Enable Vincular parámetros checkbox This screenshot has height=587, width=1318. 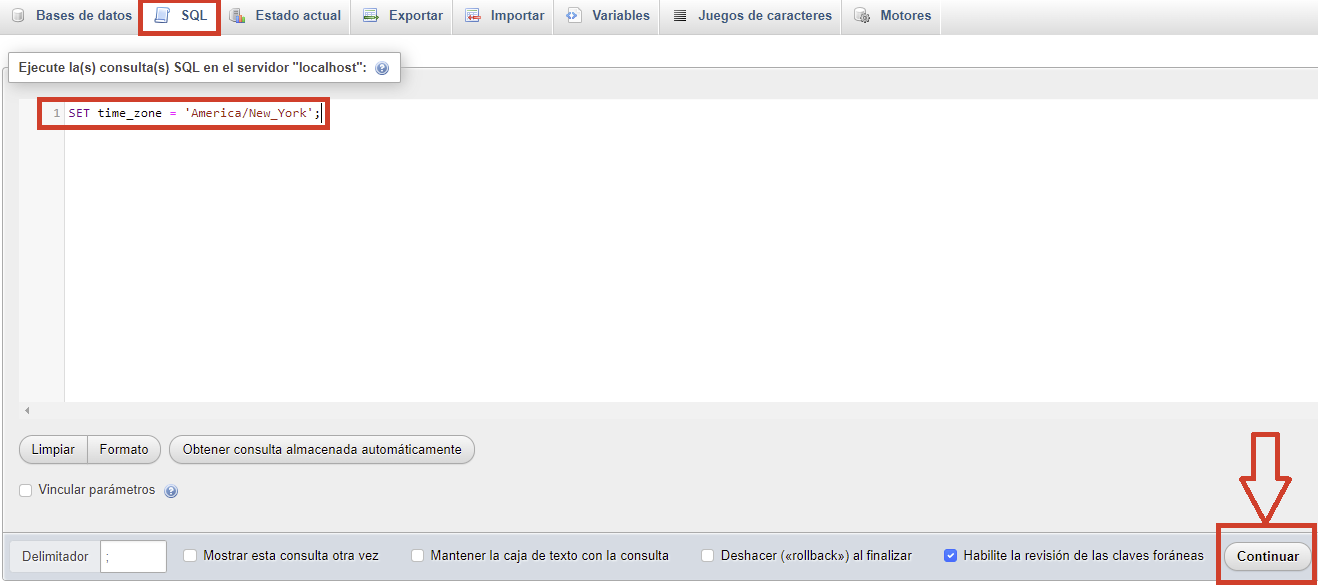(26, 490)
